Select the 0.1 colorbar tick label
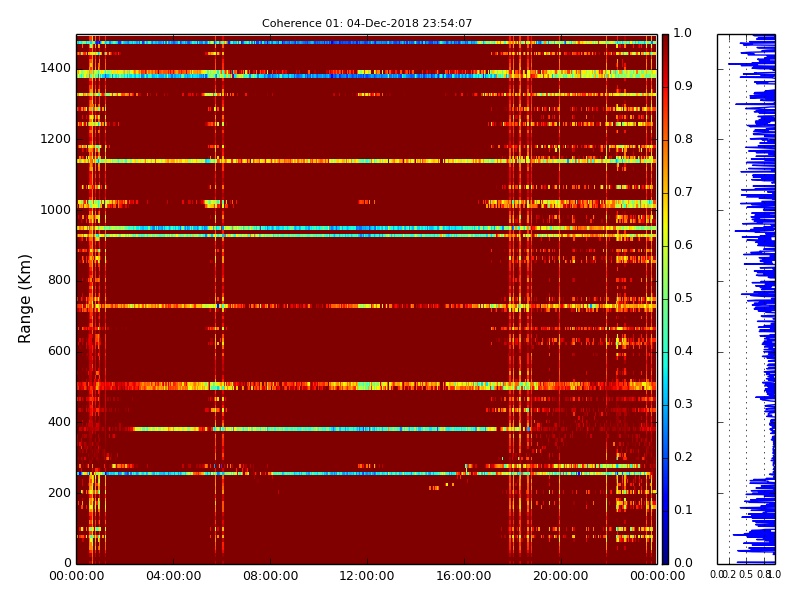 [683, 511]
